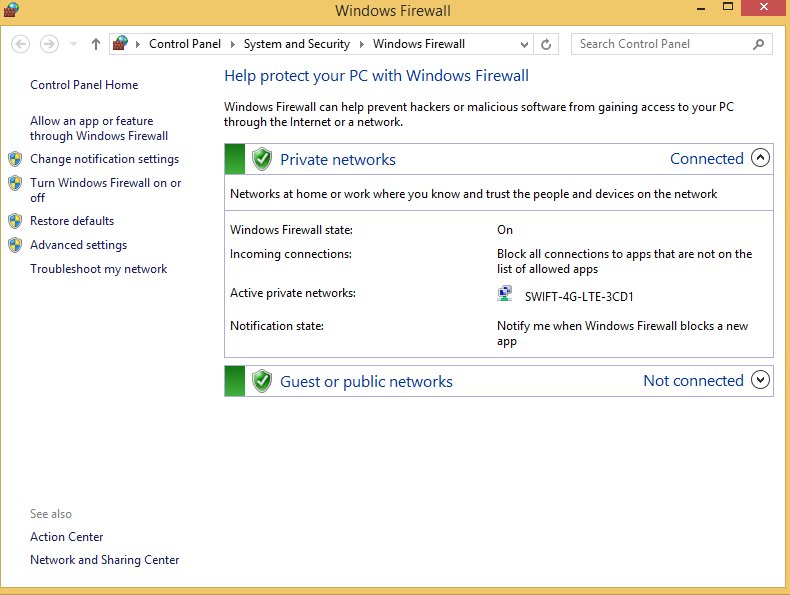790x595 pixels.
Task: Open Troubleshoot my network link
Action: [x=98, y=269]
